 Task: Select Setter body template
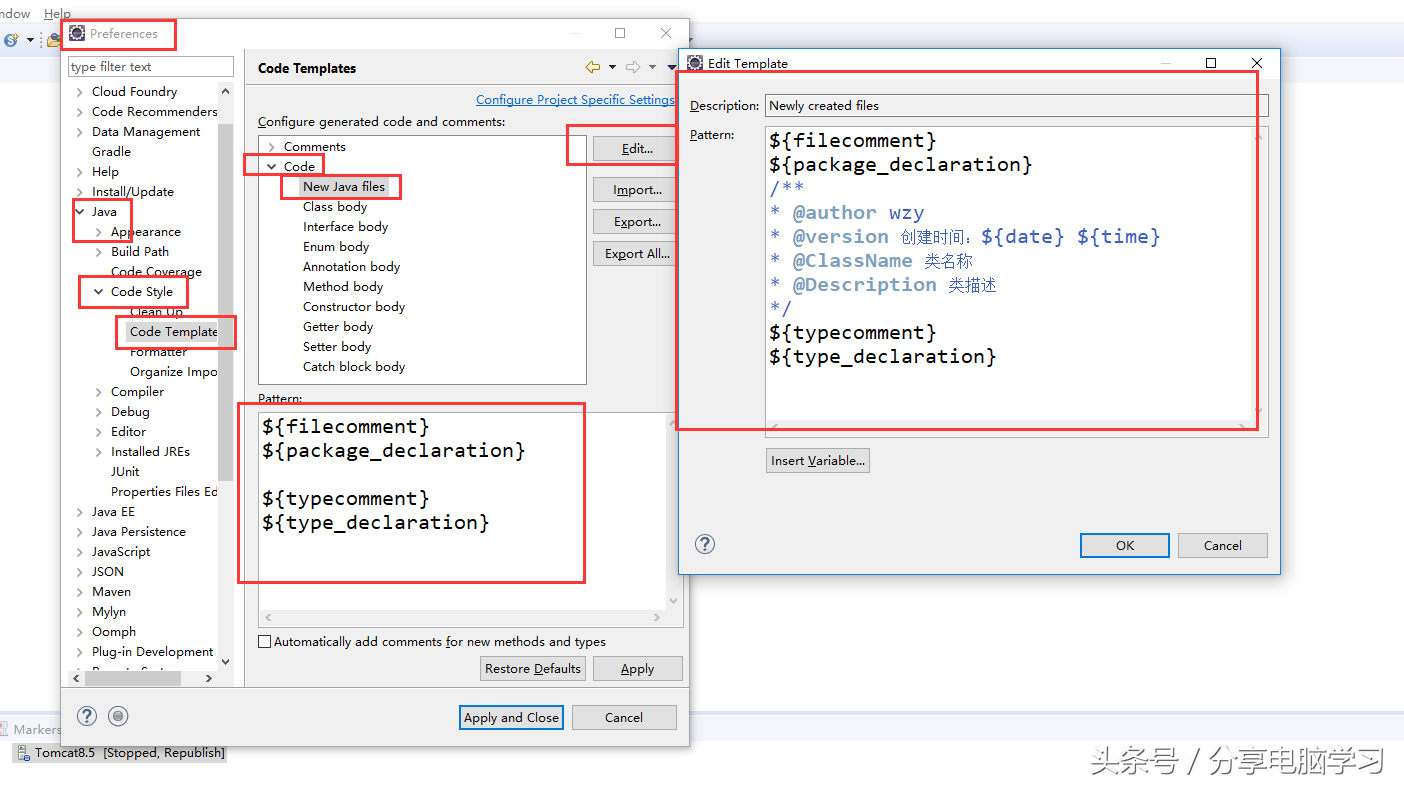pos(337,347)
